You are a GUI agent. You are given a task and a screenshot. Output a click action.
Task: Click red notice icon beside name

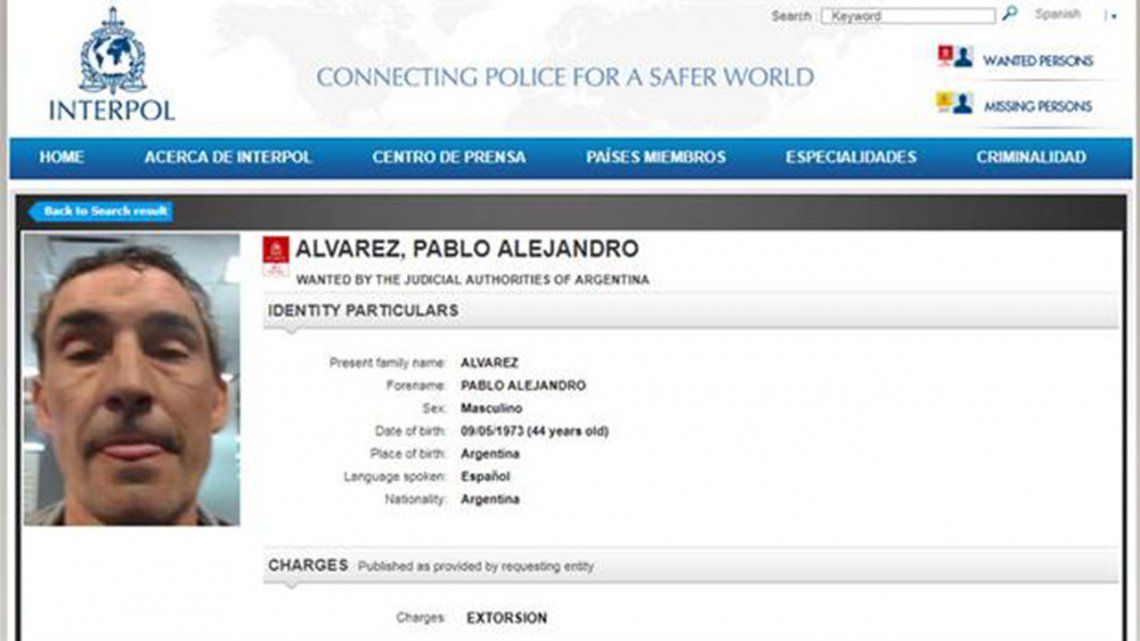tap(276, 256)
